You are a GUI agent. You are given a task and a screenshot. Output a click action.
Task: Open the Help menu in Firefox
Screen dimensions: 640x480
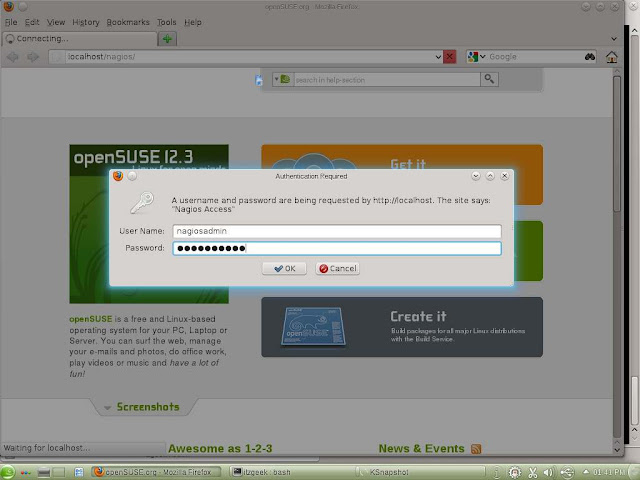tap(193, 22)
